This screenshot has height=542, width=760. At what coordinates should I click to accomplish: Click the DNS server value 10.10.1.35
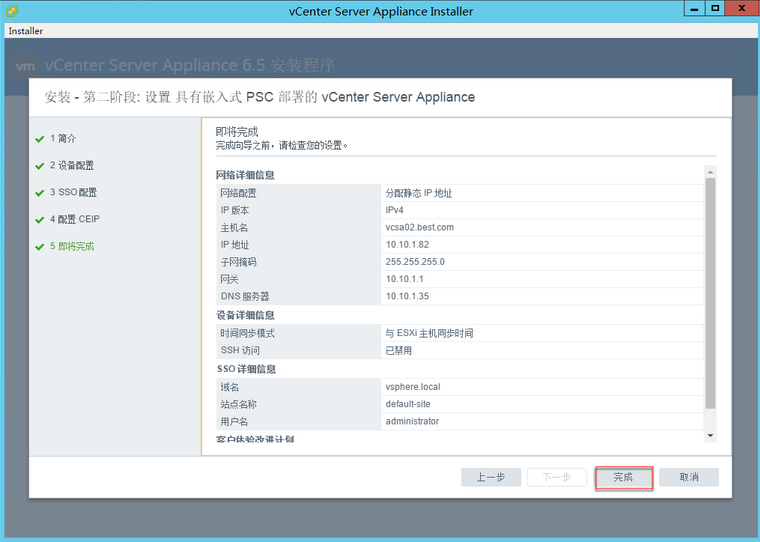pyautogui.click(x=407, y=296)
